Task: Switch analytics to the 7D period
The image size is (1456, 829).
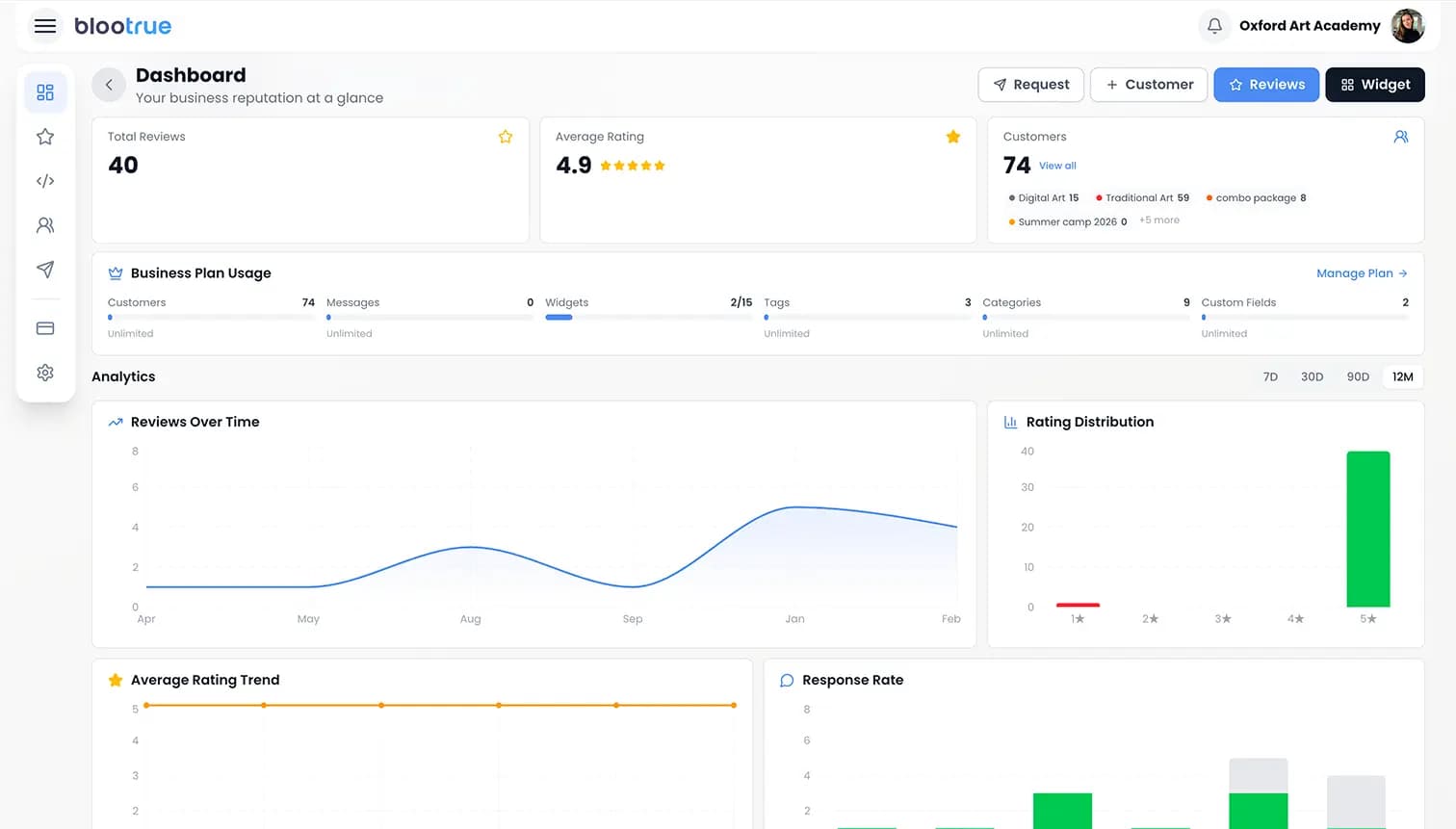Action: (1270, 376)
